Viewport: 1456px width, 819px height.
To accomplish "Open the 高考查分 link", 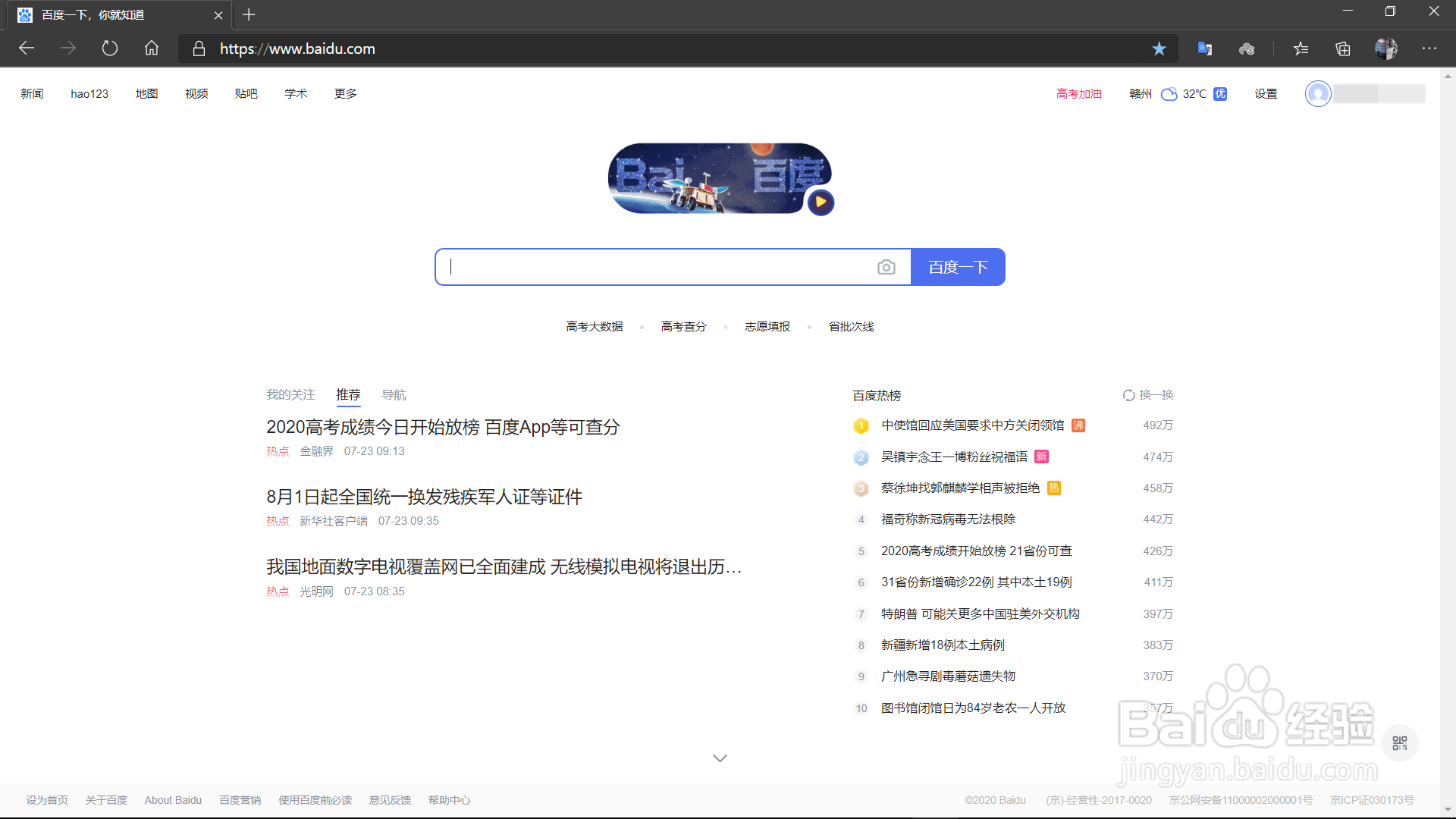I will point(683,327).
